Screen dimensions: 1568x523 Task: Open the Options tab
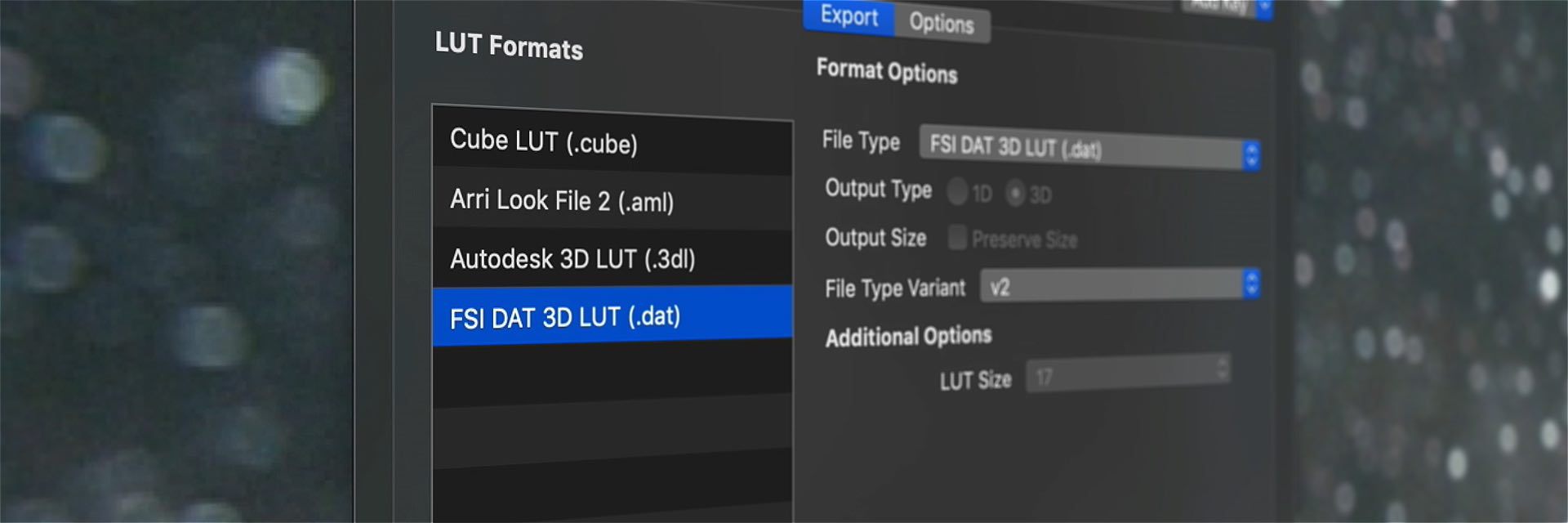pyautogui.click(x=942, y=23)
